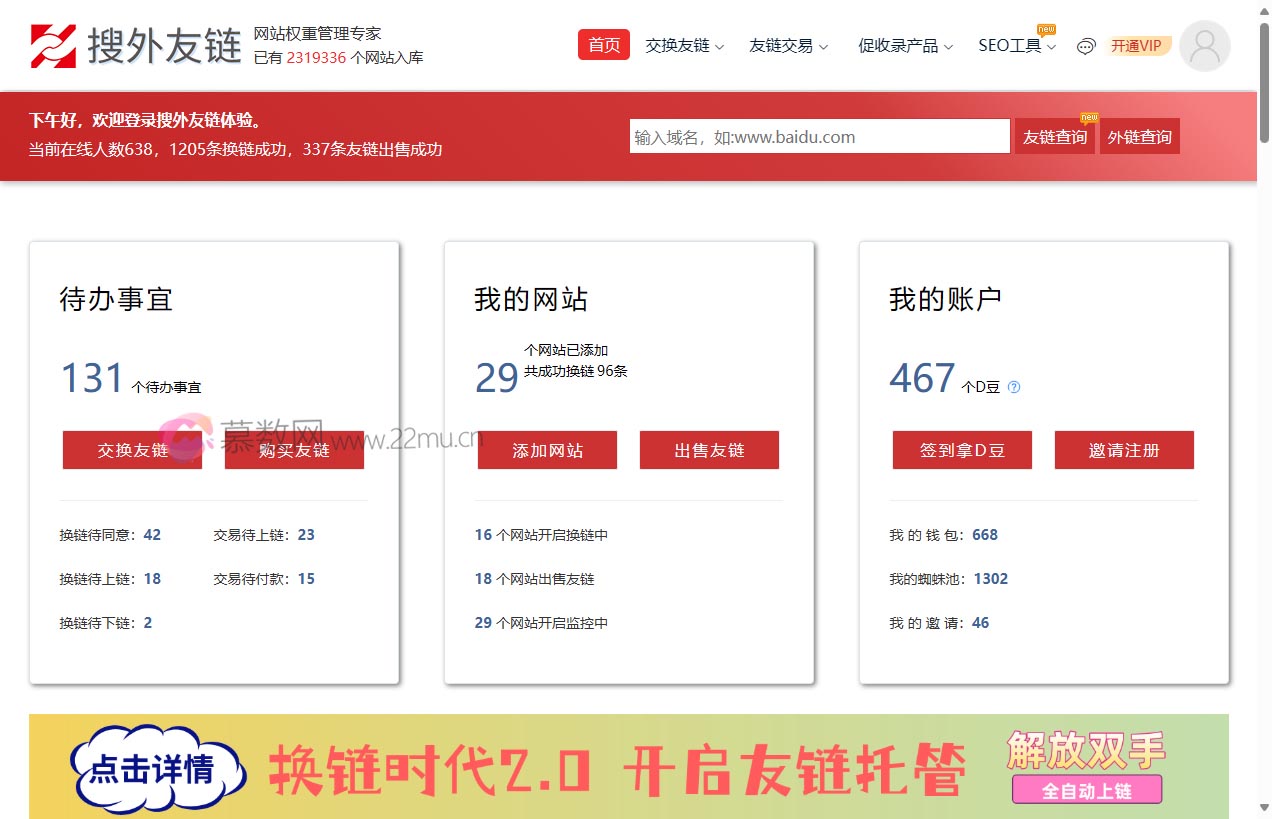Viewport: 1272px width, 819px height.
Task: Click the 全自动上链 banner badge
Action: point(1086,790)
